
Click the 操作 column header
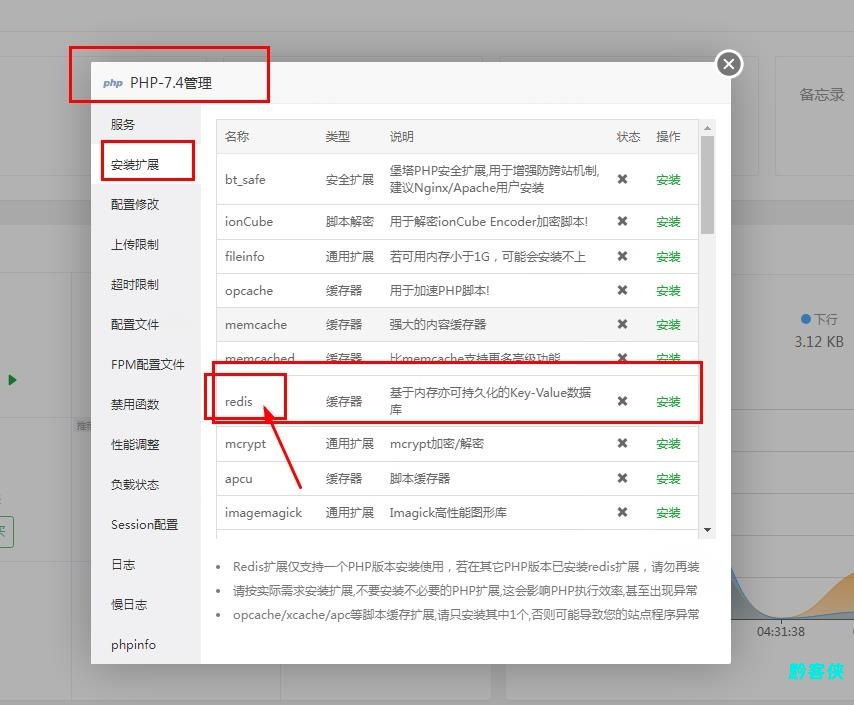[668, 137]
